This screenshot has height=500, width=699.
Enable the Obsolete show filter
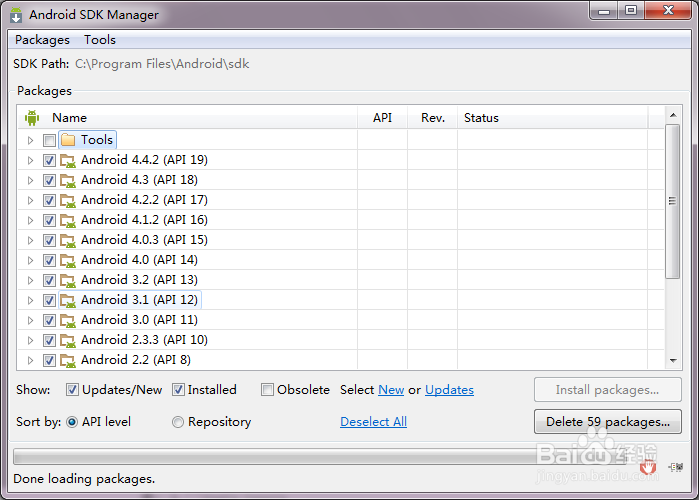(x=267, y=390)
